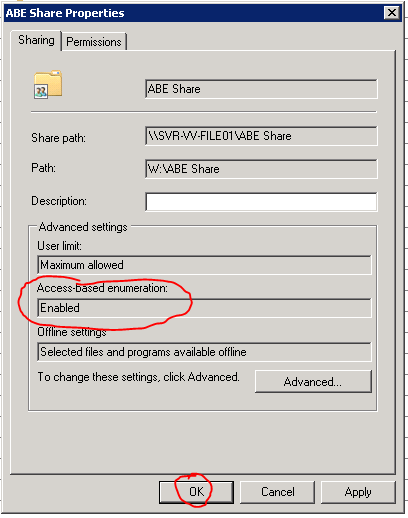Select the Sharing tab
The width and height of the screenshot is (408, 518).
coord(36,40)
